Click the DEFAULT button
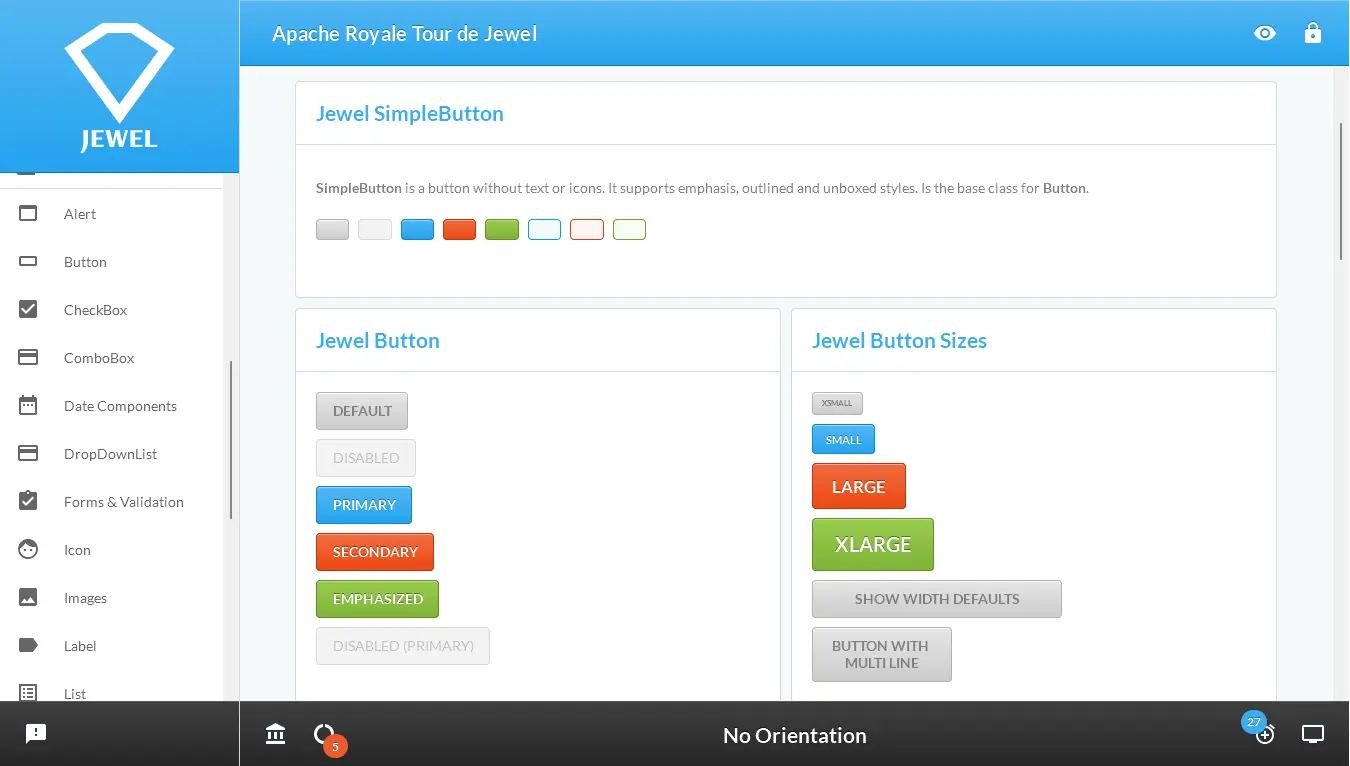1350x766 pixels. tap(362, 411)
